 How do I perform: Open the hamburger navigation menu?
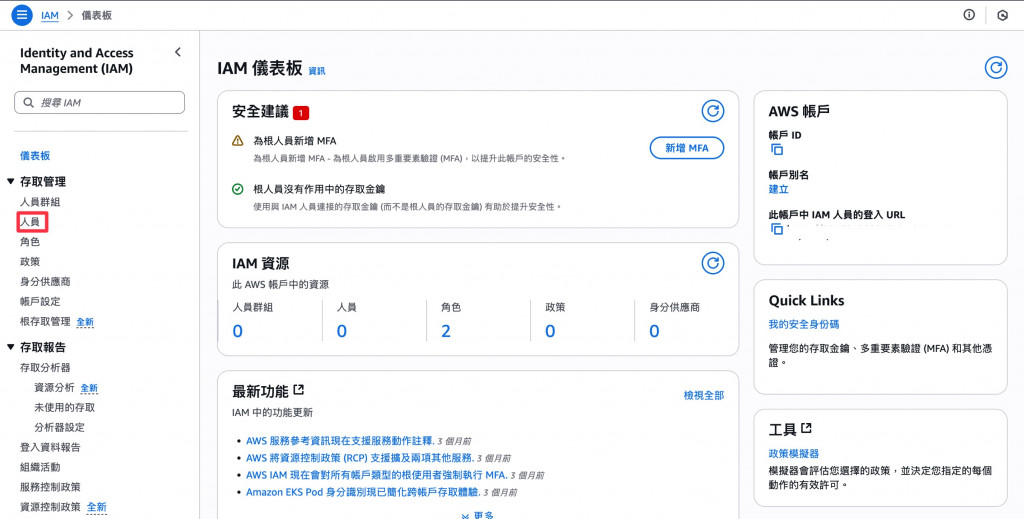pos(22,15)
